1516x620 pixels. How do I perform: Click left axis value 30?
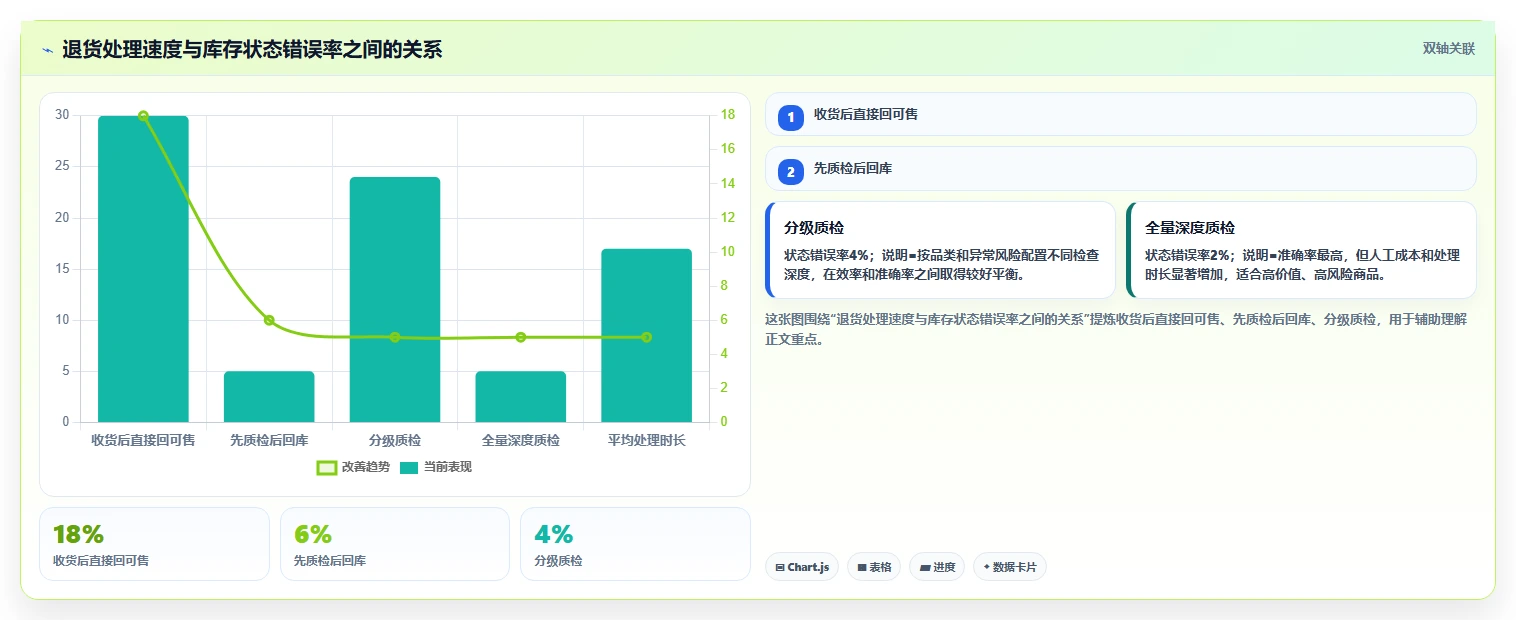(x=62, y=115)
